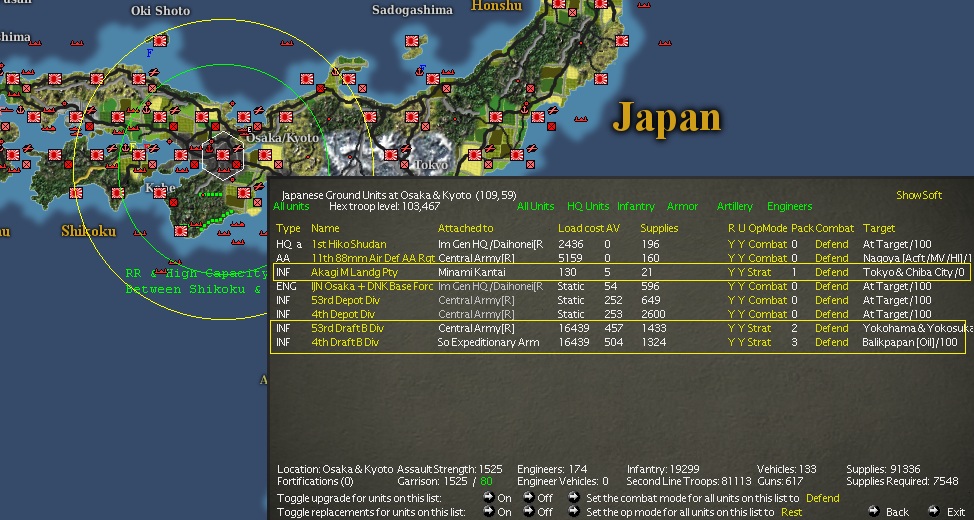Click the 'Supplies: 91336' readout
This screenshot has width=974, height=520.
(x=883, y=469)
